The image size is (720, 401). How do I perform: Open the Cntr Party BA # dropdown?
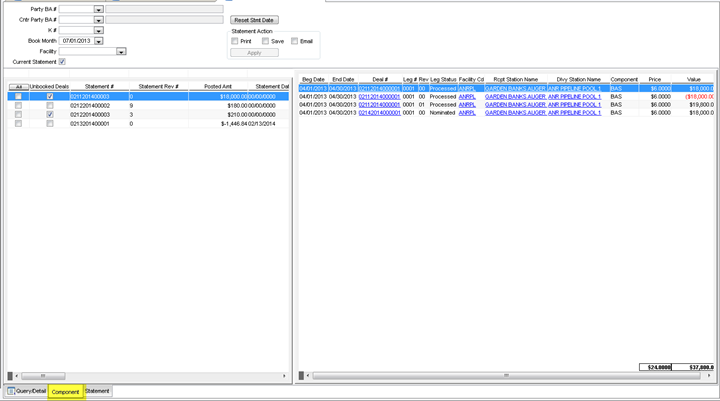(98, 20)
